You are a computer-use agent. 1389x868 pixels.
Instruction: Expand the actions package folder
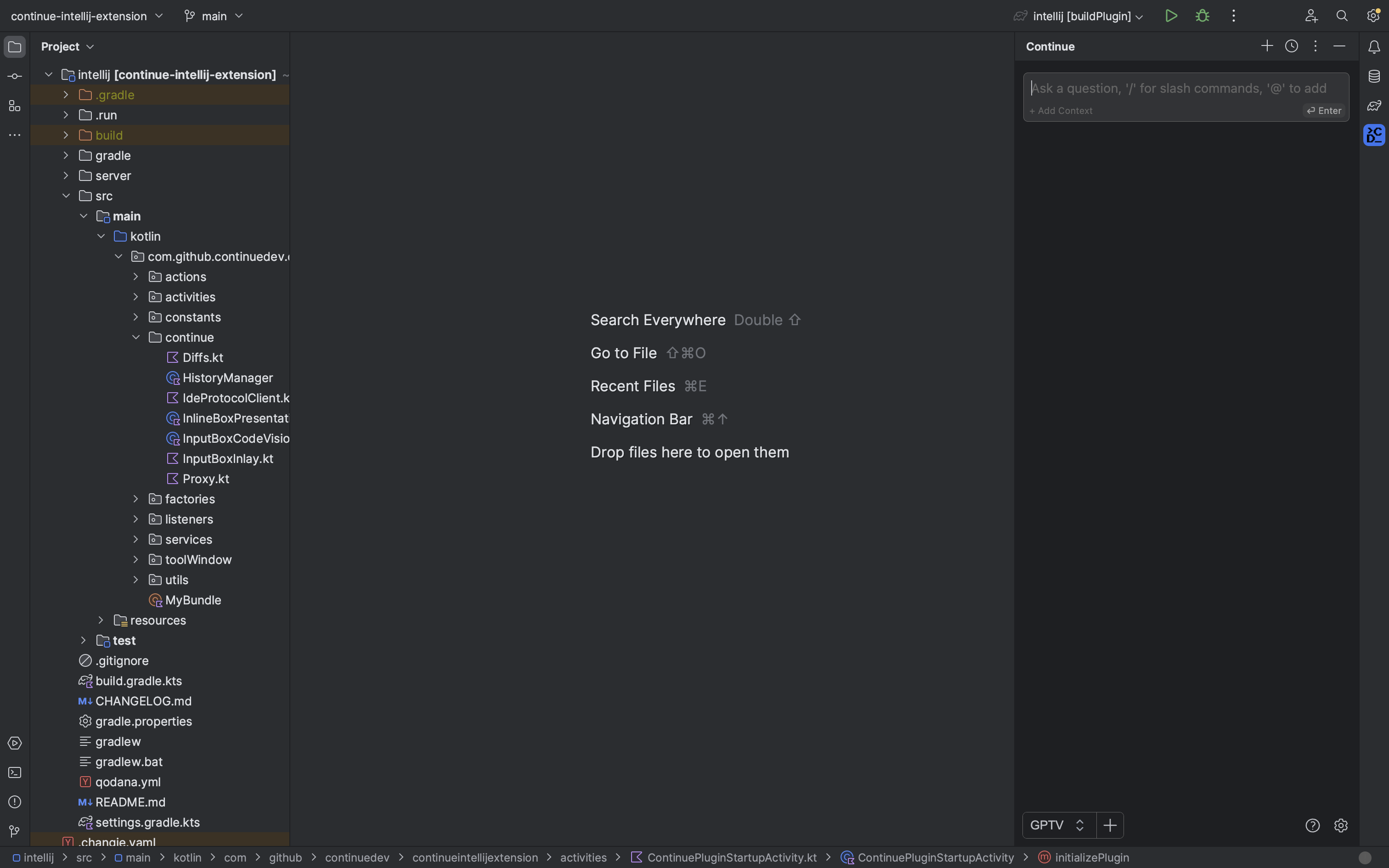tap(136, 276)
